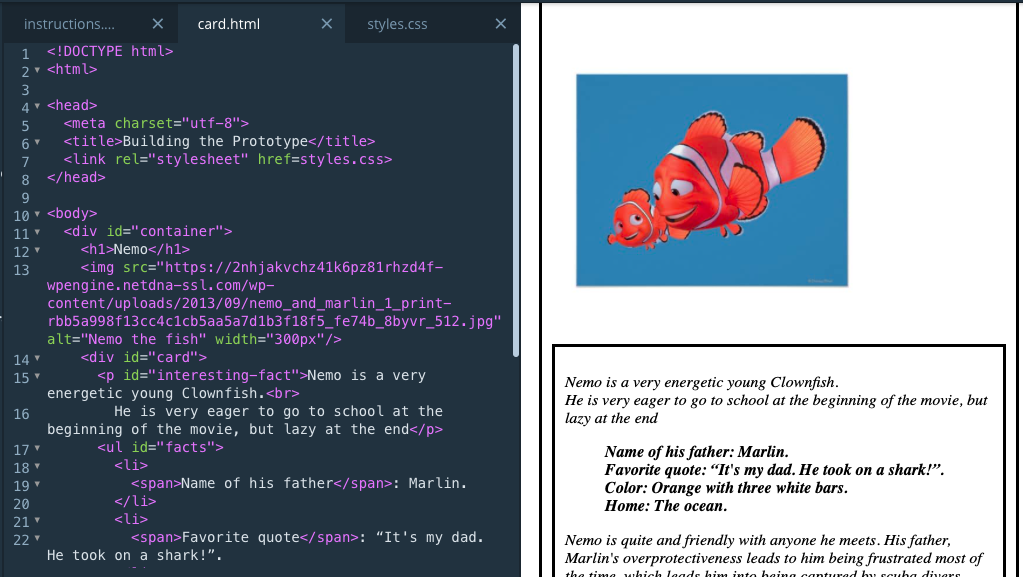1023x577 pixels.
Task: Fold the Favorite quote span on line 22
Action: tap(37, 538)
